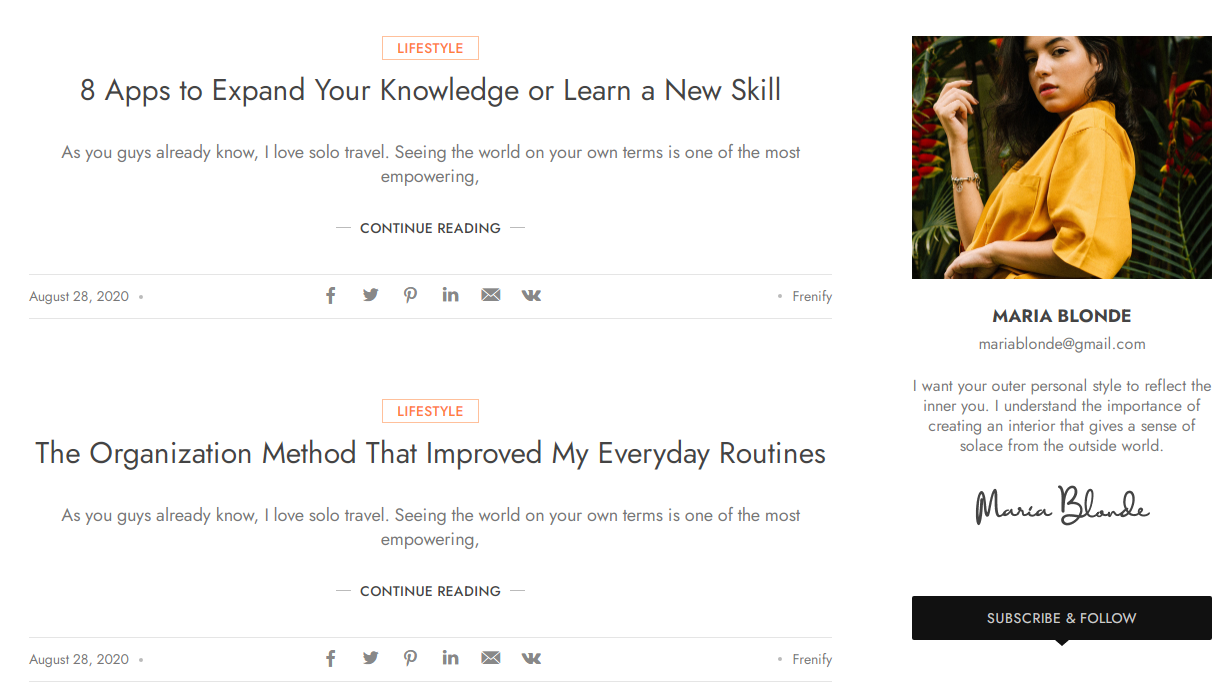Share the 8 Apps post on LinkedIn

coord(450,295)
